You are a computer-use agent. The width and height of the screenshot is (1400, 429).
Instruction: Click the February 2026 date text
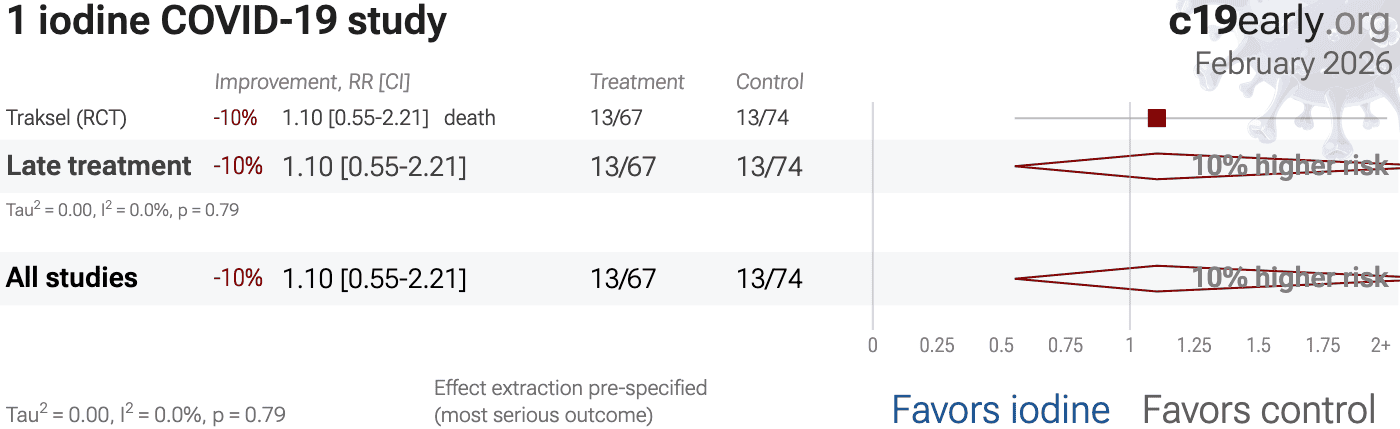(1293, 63)
